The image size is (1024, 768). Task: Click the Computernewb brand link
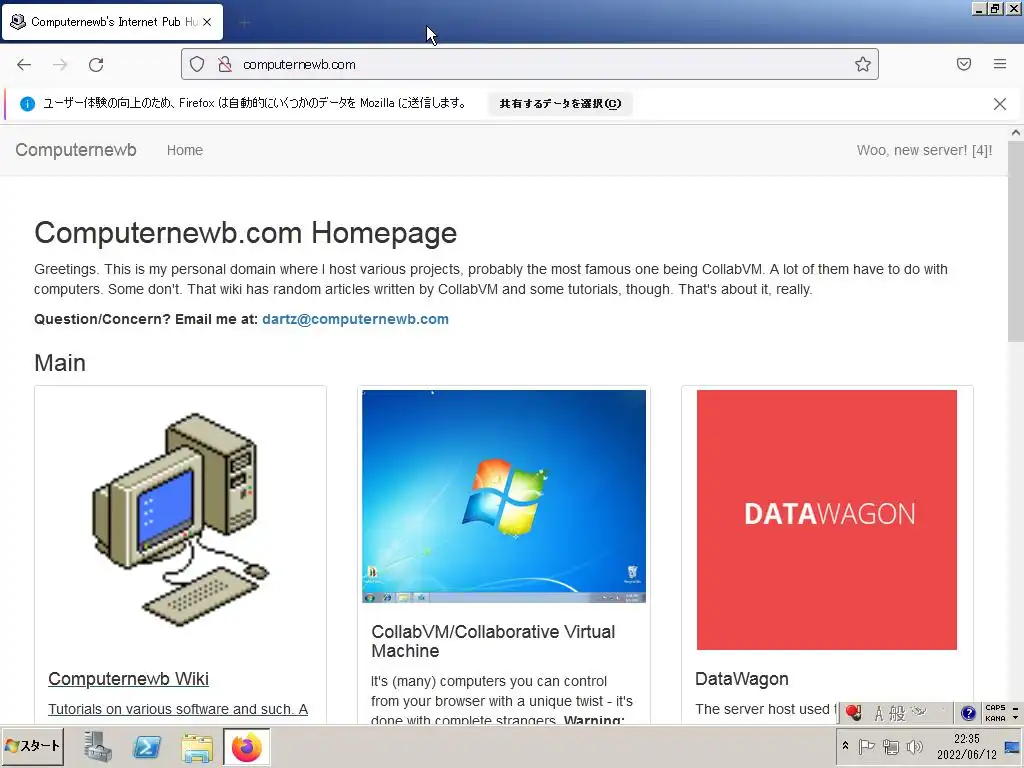(76, 150)
